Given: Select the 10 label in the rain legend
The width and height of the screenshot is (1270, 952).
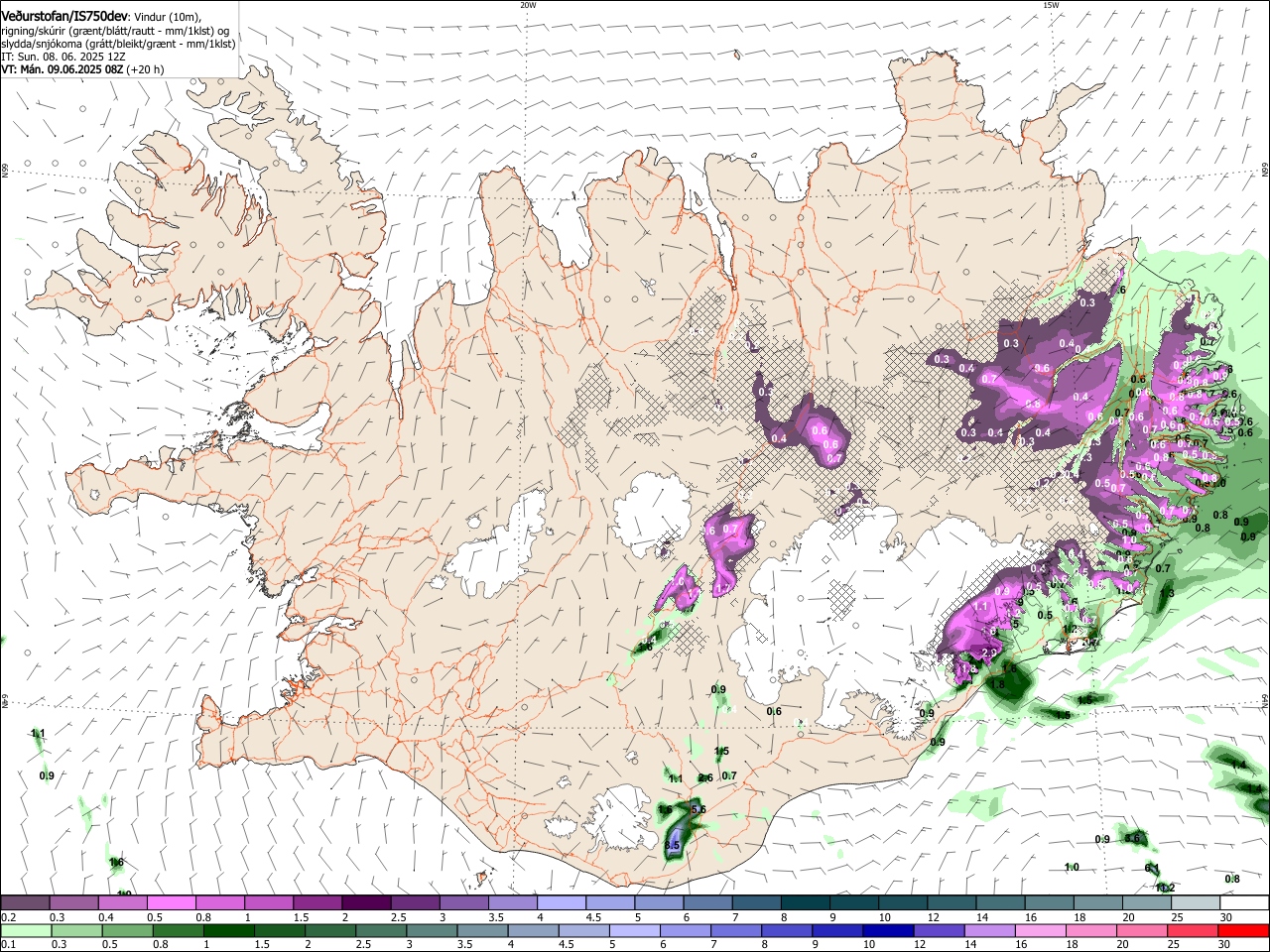Looking at the screenshot, I should tap(868, 945).
